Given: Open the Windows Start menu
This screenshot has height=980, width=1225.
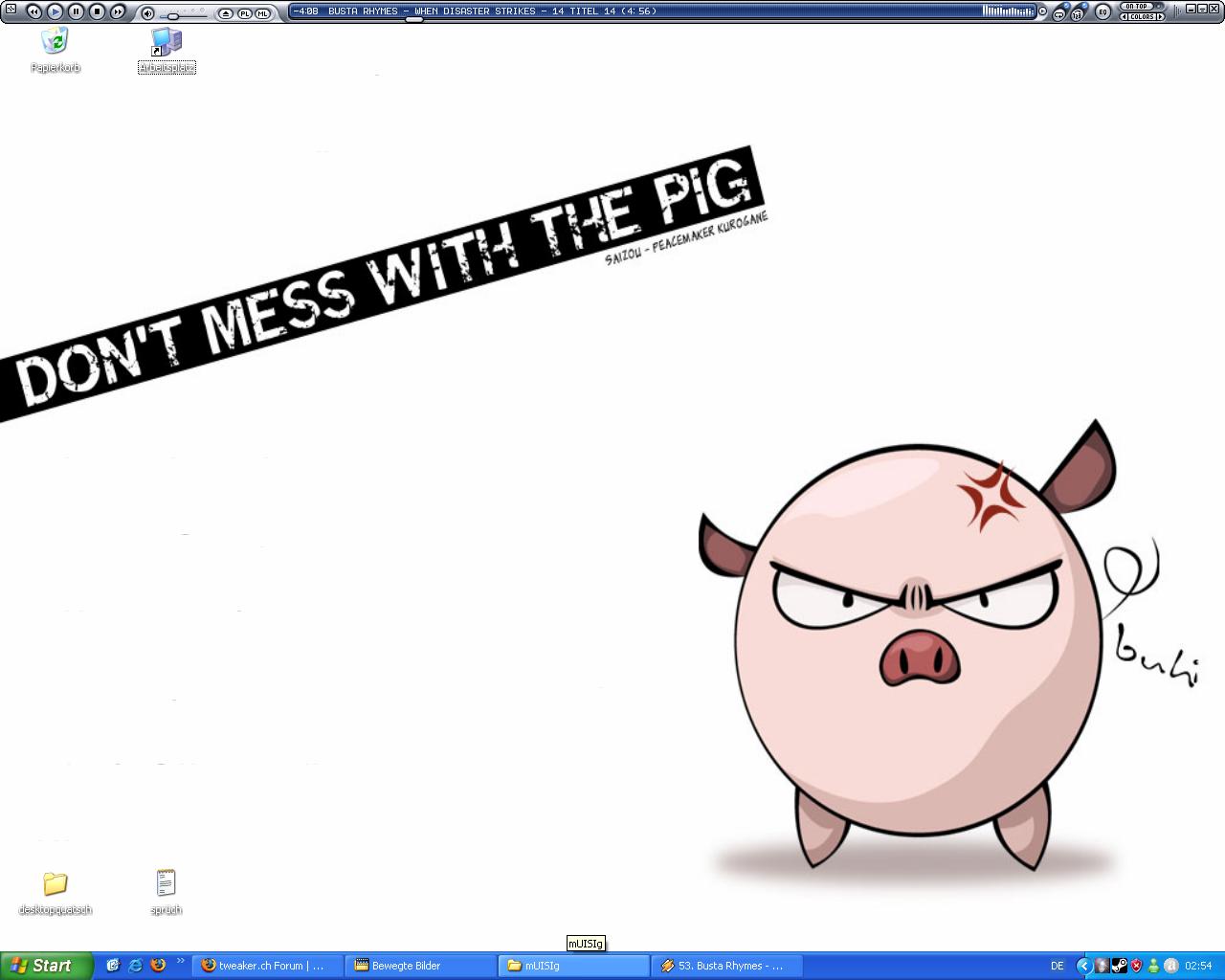Looking at the screenshot, I should (47, 966).
